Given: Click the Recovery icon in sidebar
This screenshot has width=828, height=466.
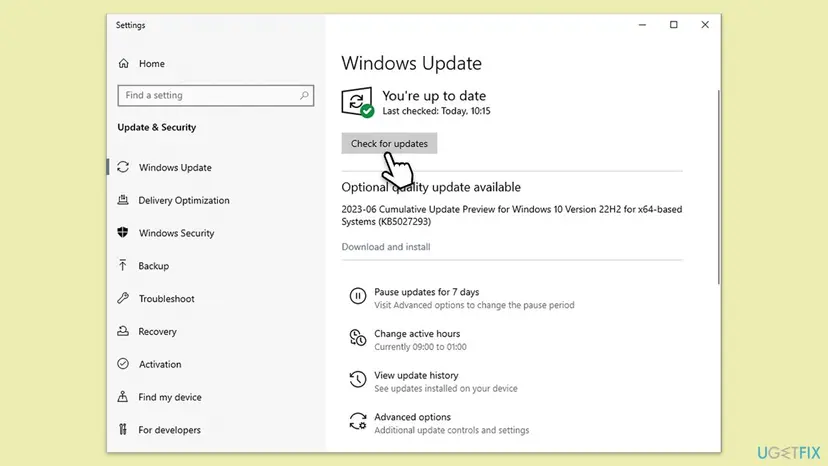Looking at the screenshot, I should pos(123,331).
